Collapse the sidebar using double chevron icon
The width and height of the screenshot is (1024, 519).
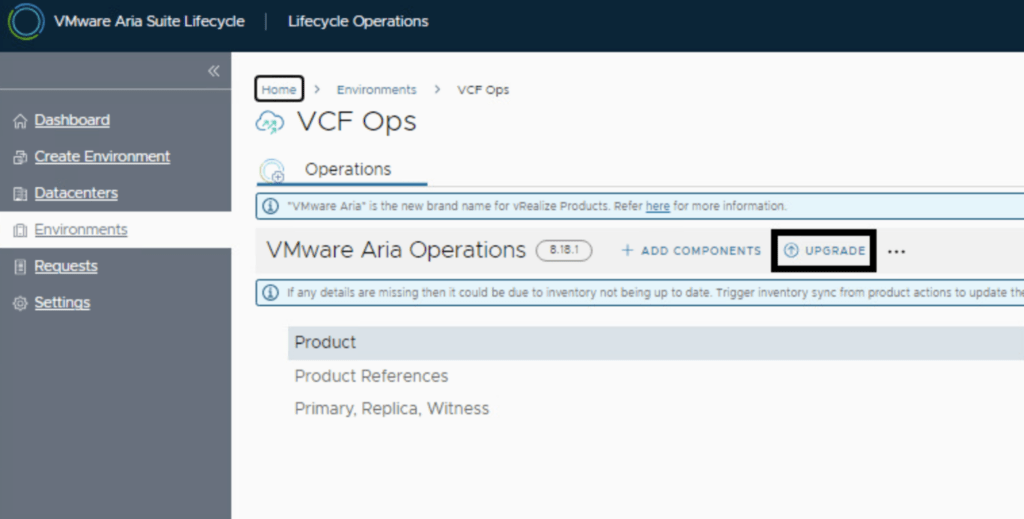coord(213,71)
